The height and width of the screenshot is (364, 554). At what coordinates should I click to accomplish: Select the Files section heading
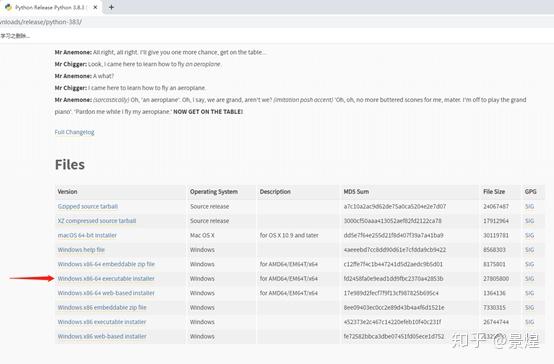(70, 165)
